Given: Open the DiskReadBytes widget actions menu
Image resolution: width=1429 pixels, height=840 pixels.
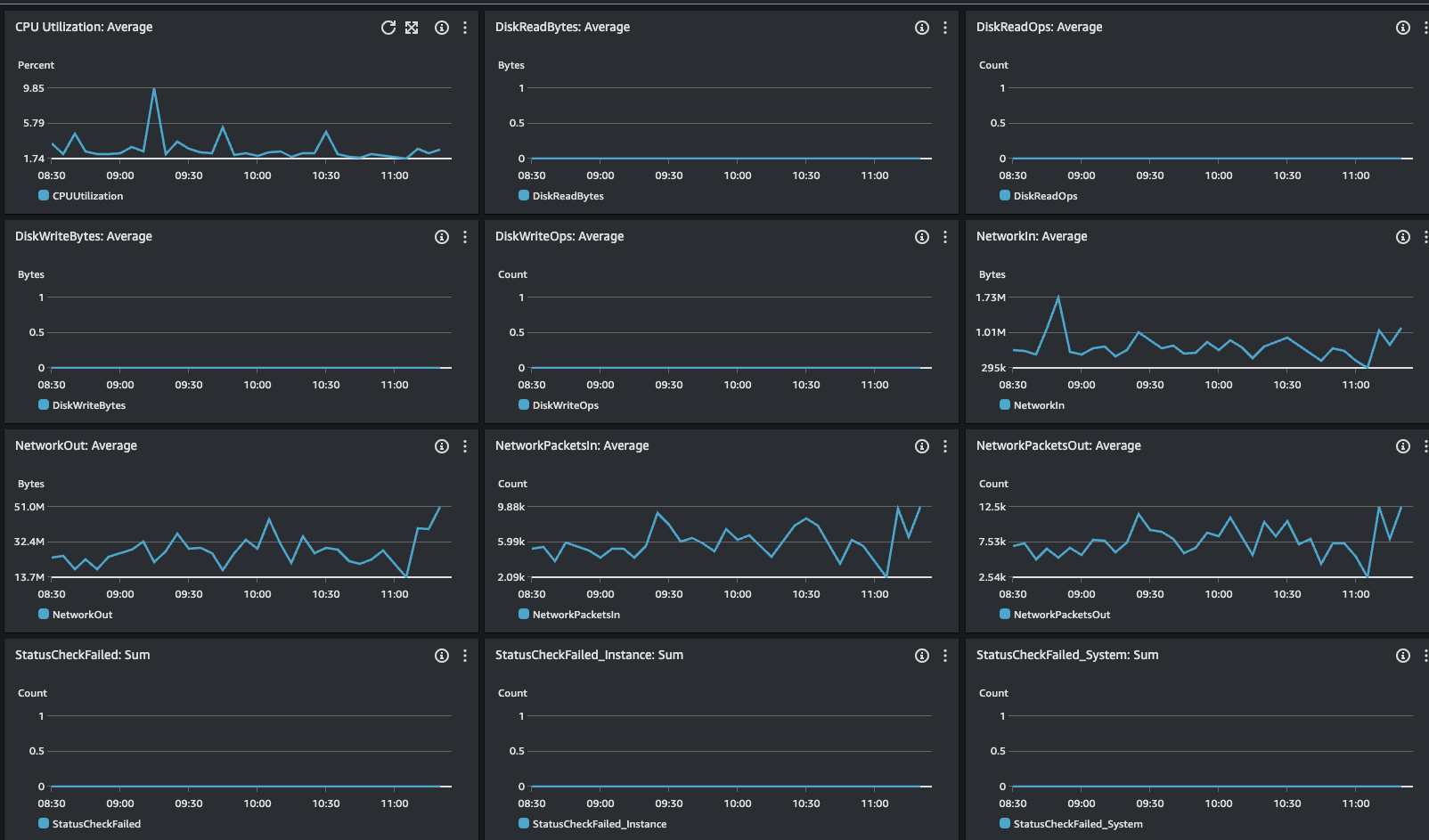Looking at the screenshot, I should (945, 28).
